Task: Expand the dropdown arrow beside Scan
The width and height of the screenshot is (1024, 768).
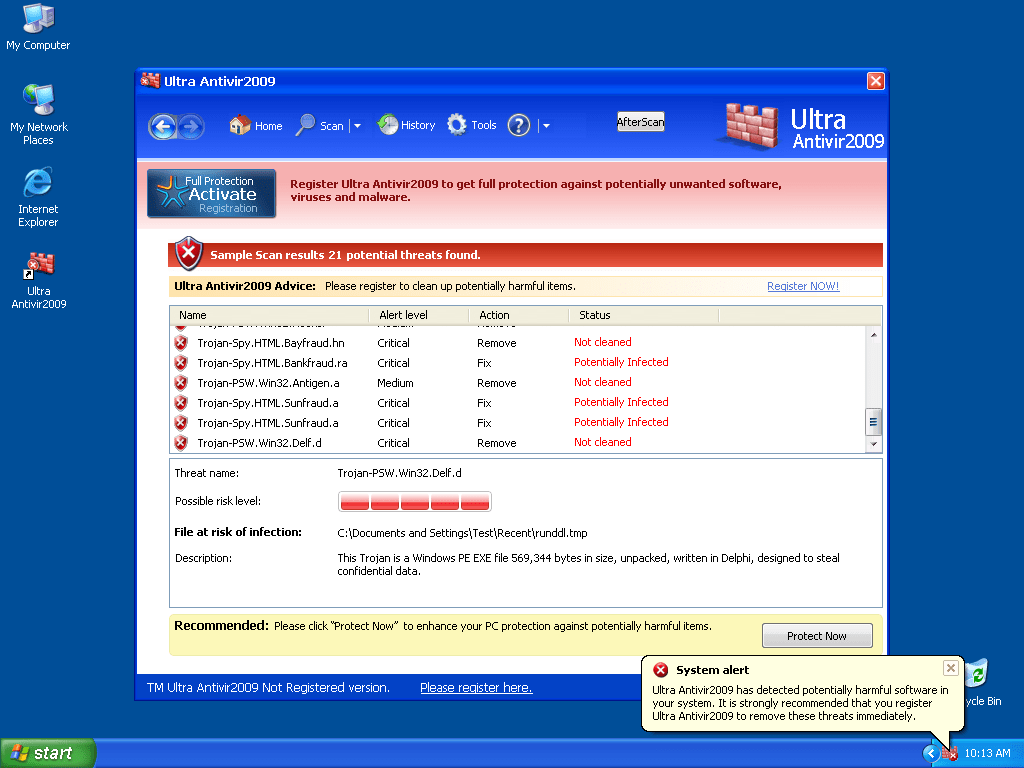Action: point(357,126)
